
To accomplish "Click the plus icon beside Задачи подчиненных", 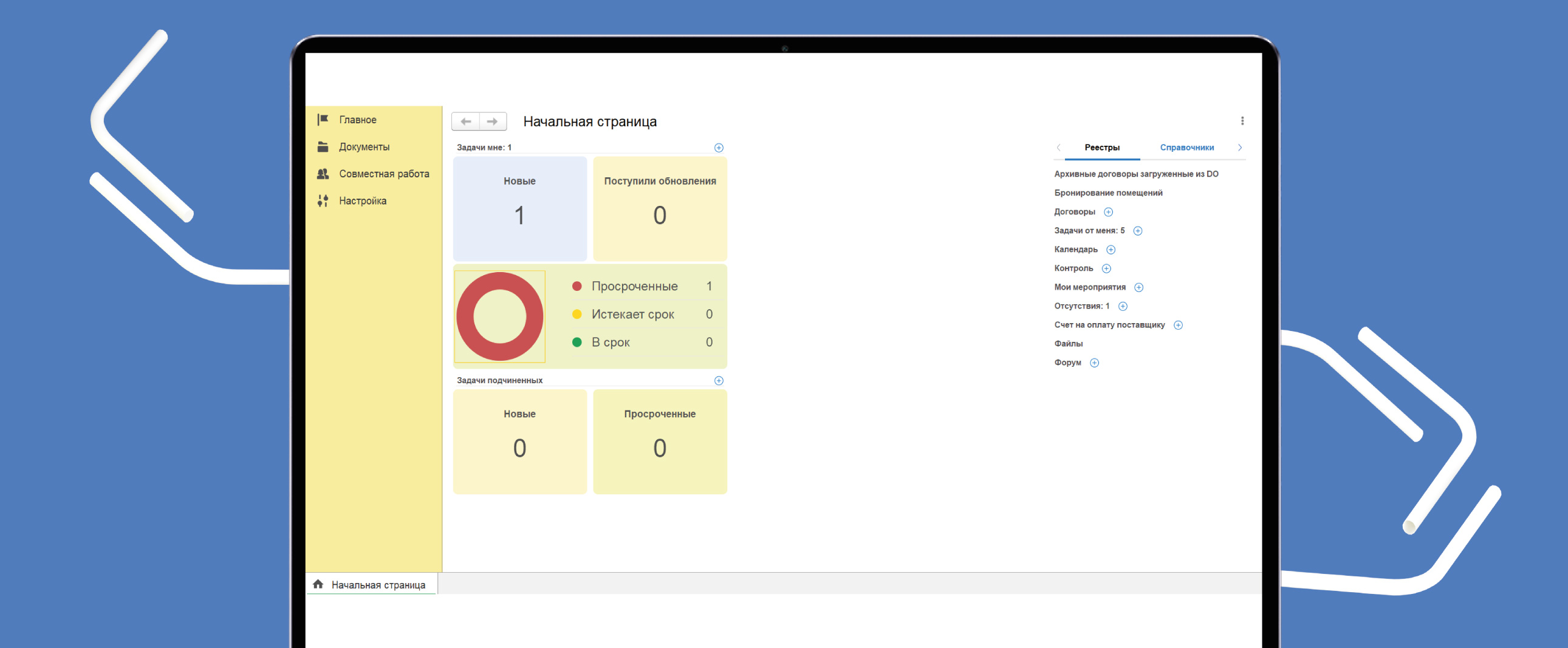I will 718,381.
